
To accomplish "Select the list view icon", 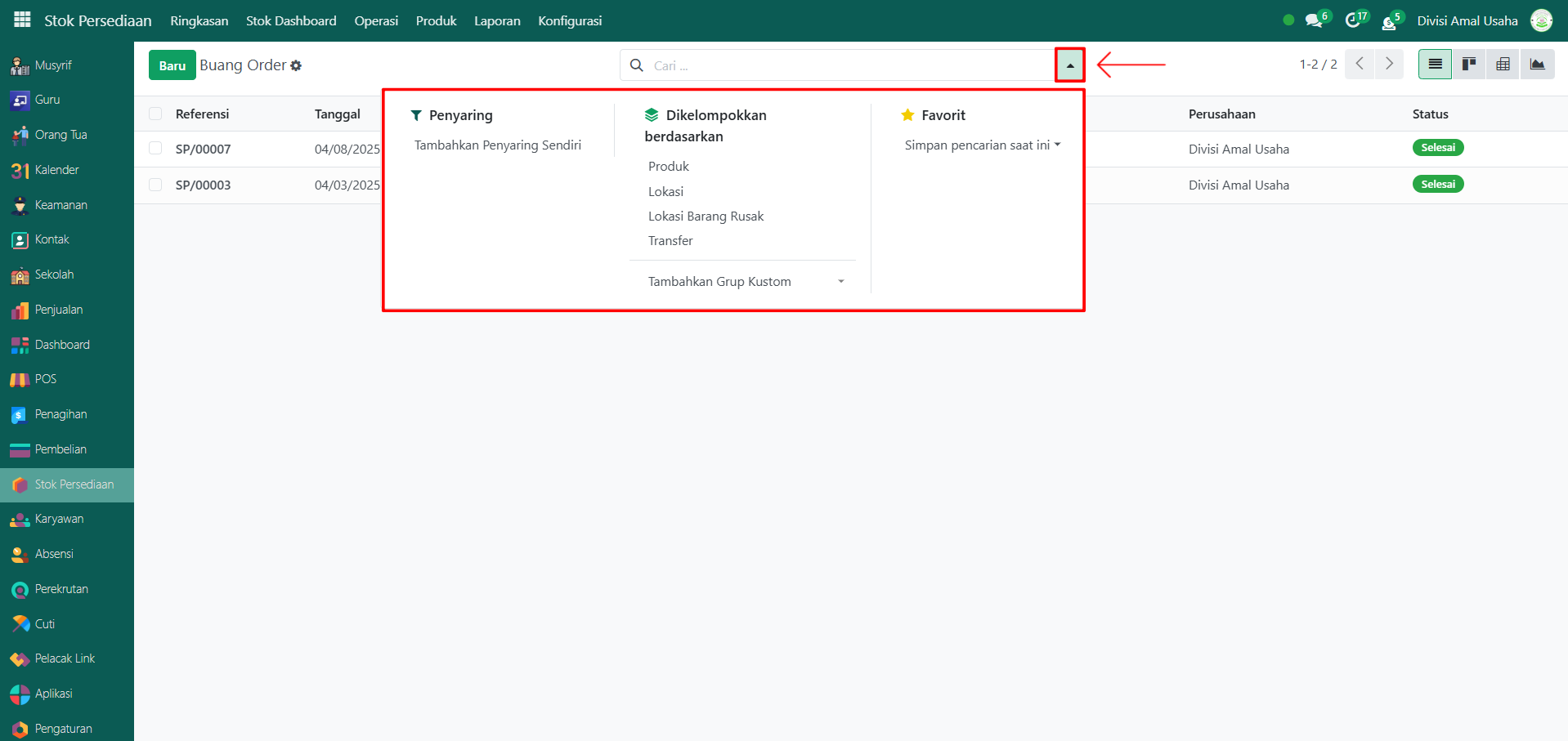I will click(x=1435, y=65).
